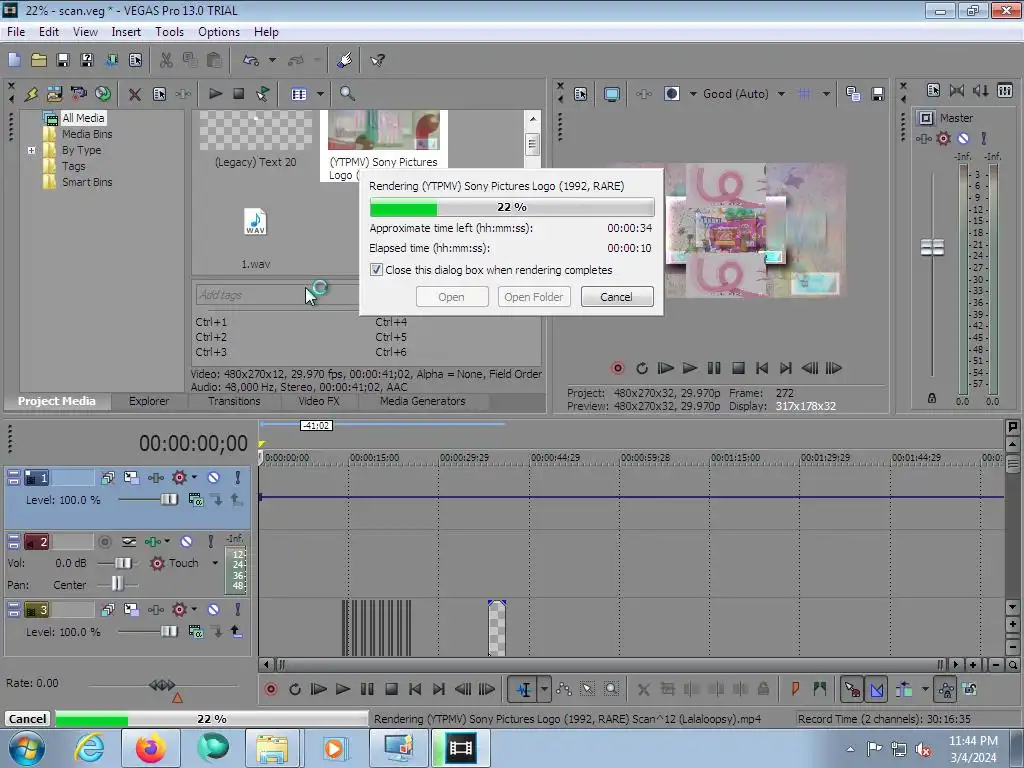The height and width of the screenshot is (768, 1024).
Task: Open the Tools menu
Action: (169, 32)
